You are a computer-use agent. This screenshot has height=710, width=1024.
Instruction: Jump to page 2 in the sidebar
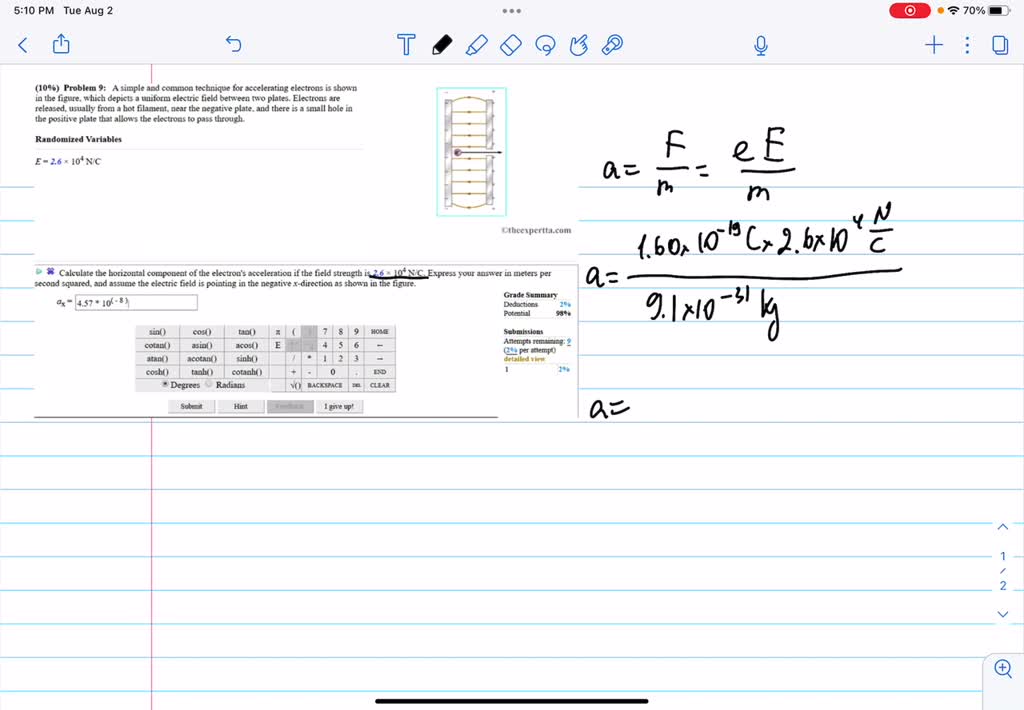pos(1002,586)
